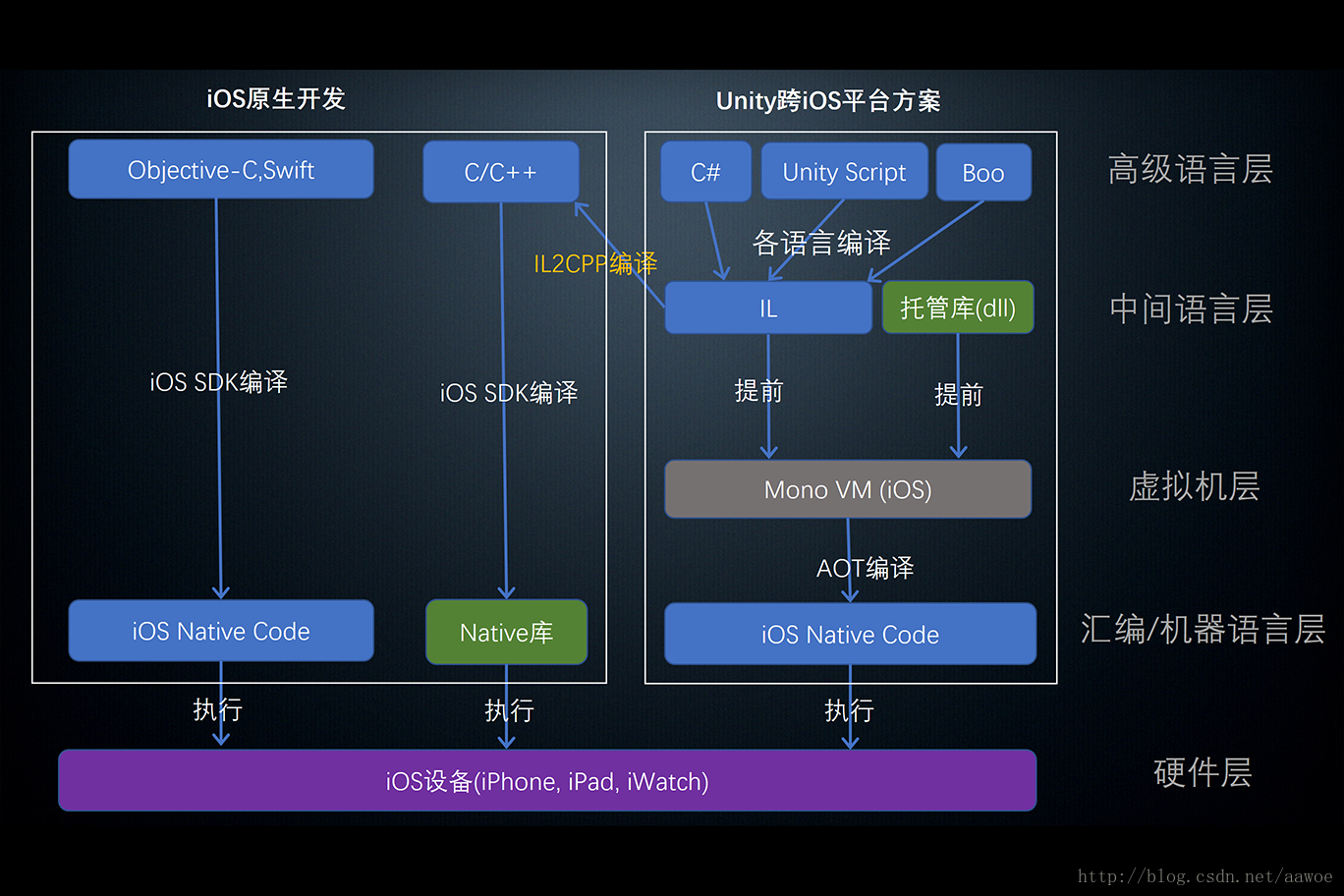Select the Unity Script box
This screenshot has width=1344, height=896.
[844, 171]
